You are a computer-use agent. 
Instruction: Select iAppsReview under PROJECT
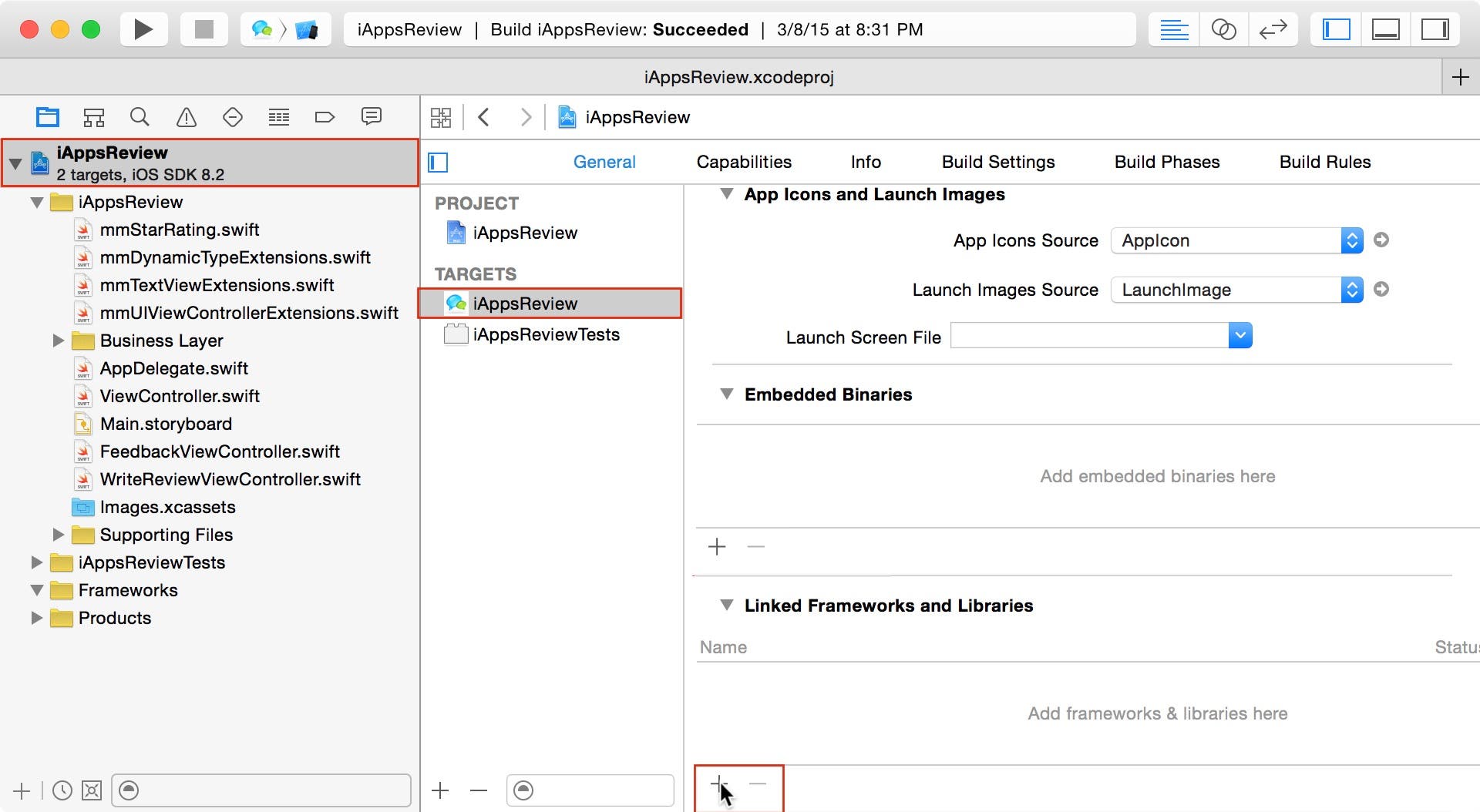pos(525,233)
